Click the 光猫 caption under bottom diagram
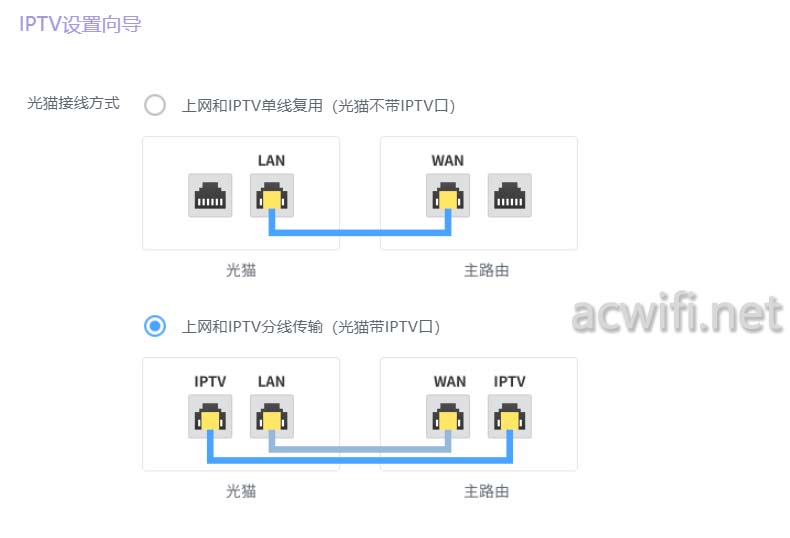 point(241,491)
